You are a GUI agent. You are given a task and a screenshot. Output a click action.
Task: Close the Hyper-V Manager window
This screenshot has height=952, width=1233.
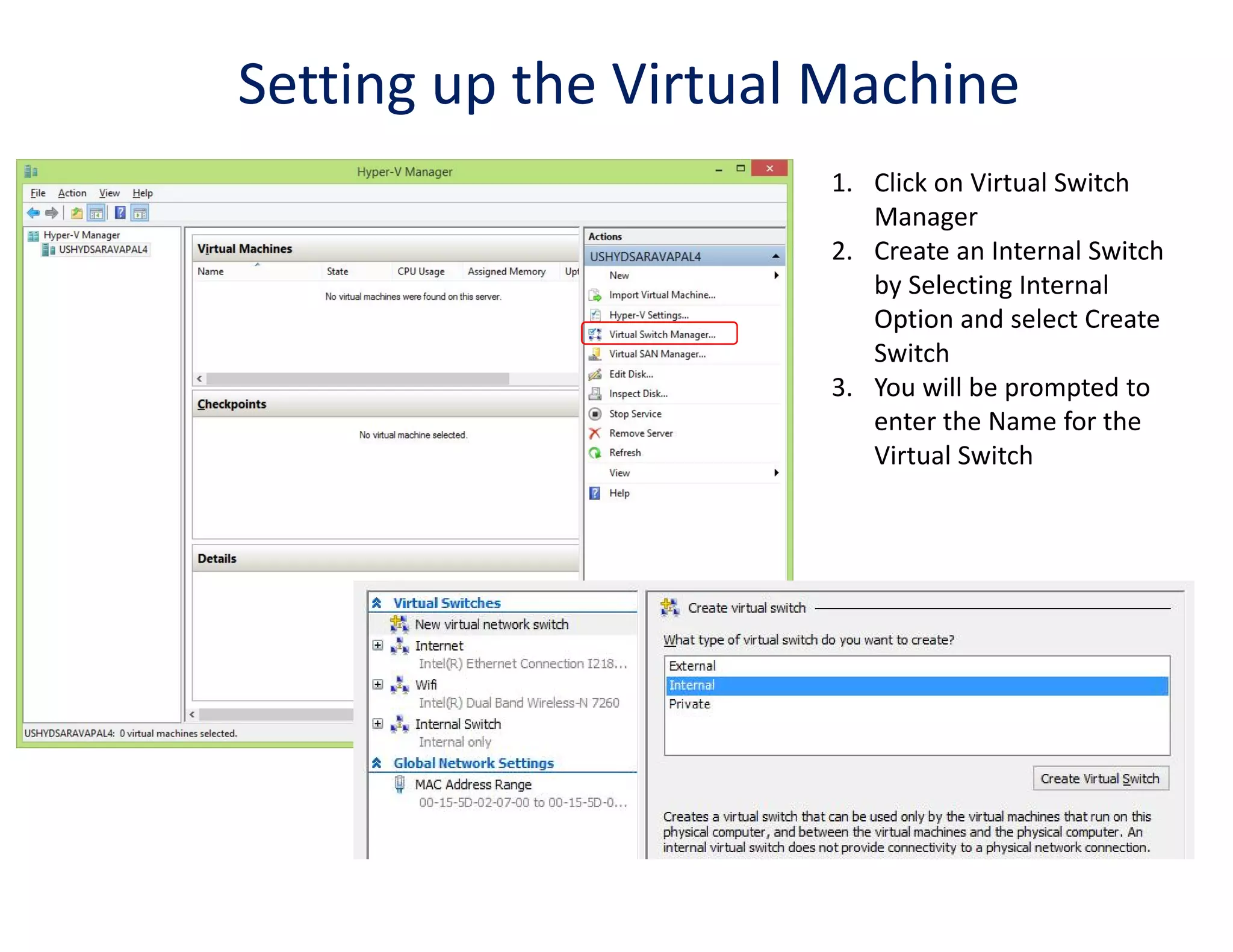tap(769, 168)
